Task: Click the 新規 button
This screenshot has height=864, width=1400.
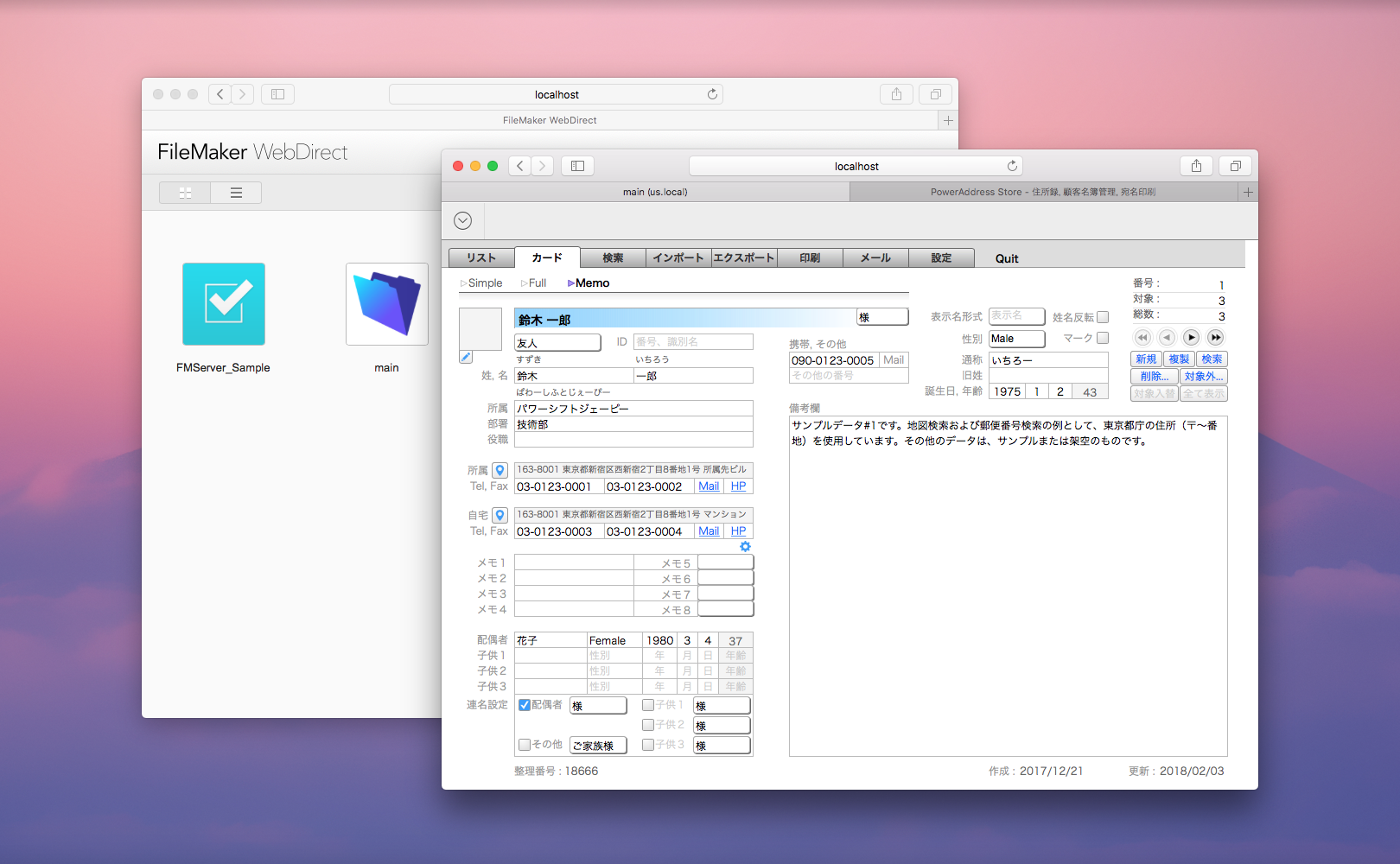Action: pos(1146,359)
